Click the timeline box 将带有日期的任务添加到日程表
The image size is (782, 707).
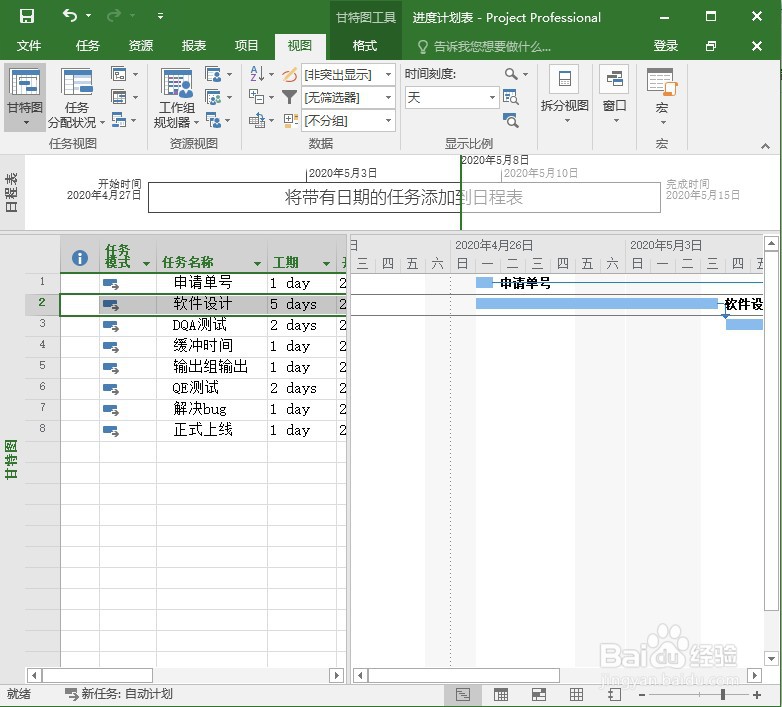pyautogui.click(x=404, y=197)
